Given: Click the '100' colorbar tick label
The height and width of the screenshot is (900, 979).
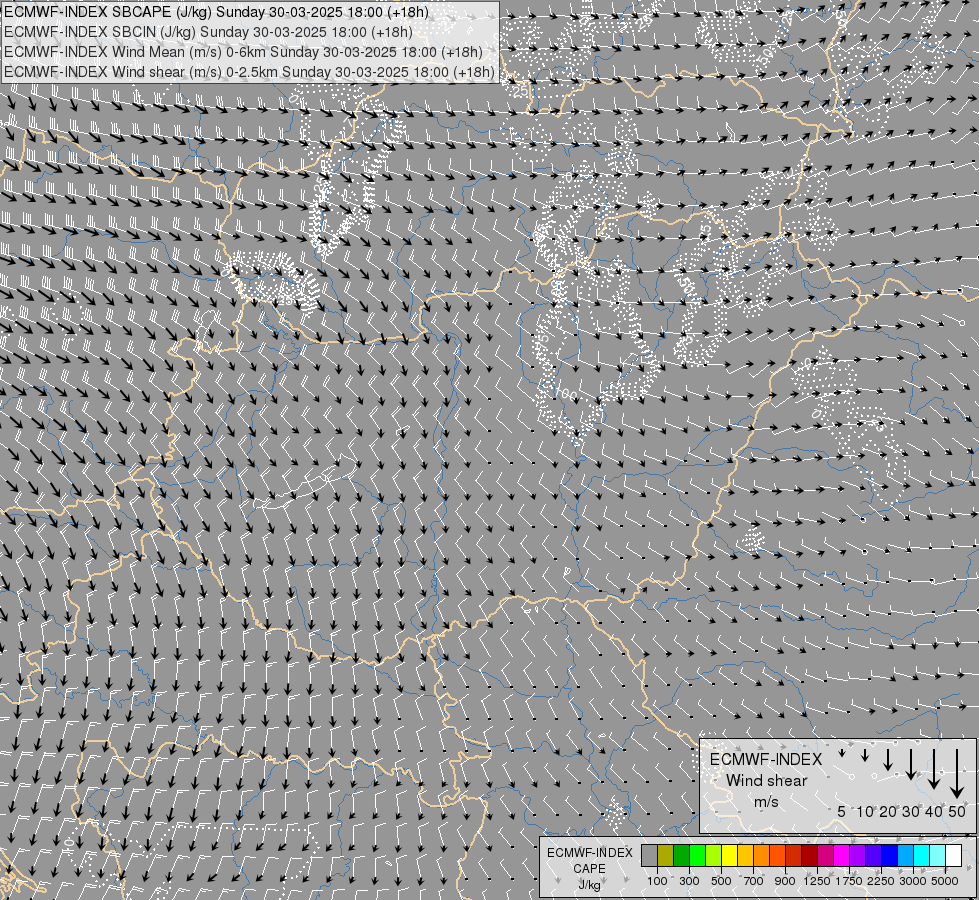Looking at the screenshot, I should [x=657, y=881].
